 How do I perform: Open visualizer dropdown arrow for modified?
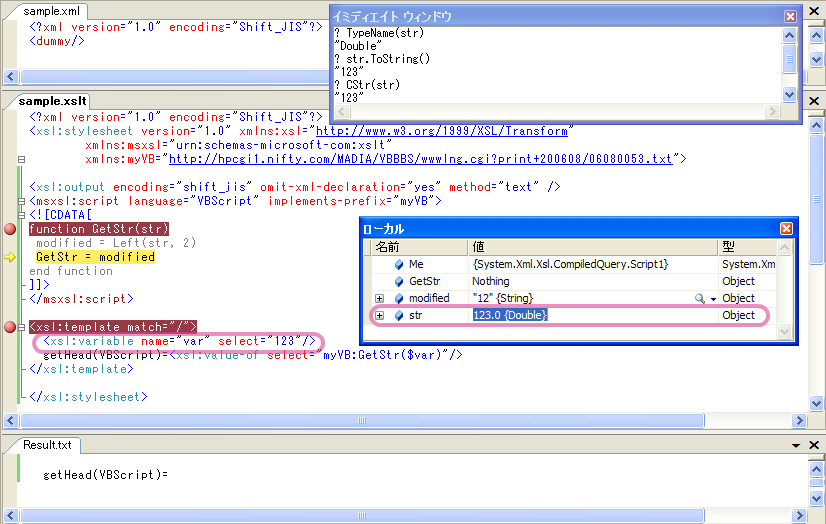[x=713, y=299]
